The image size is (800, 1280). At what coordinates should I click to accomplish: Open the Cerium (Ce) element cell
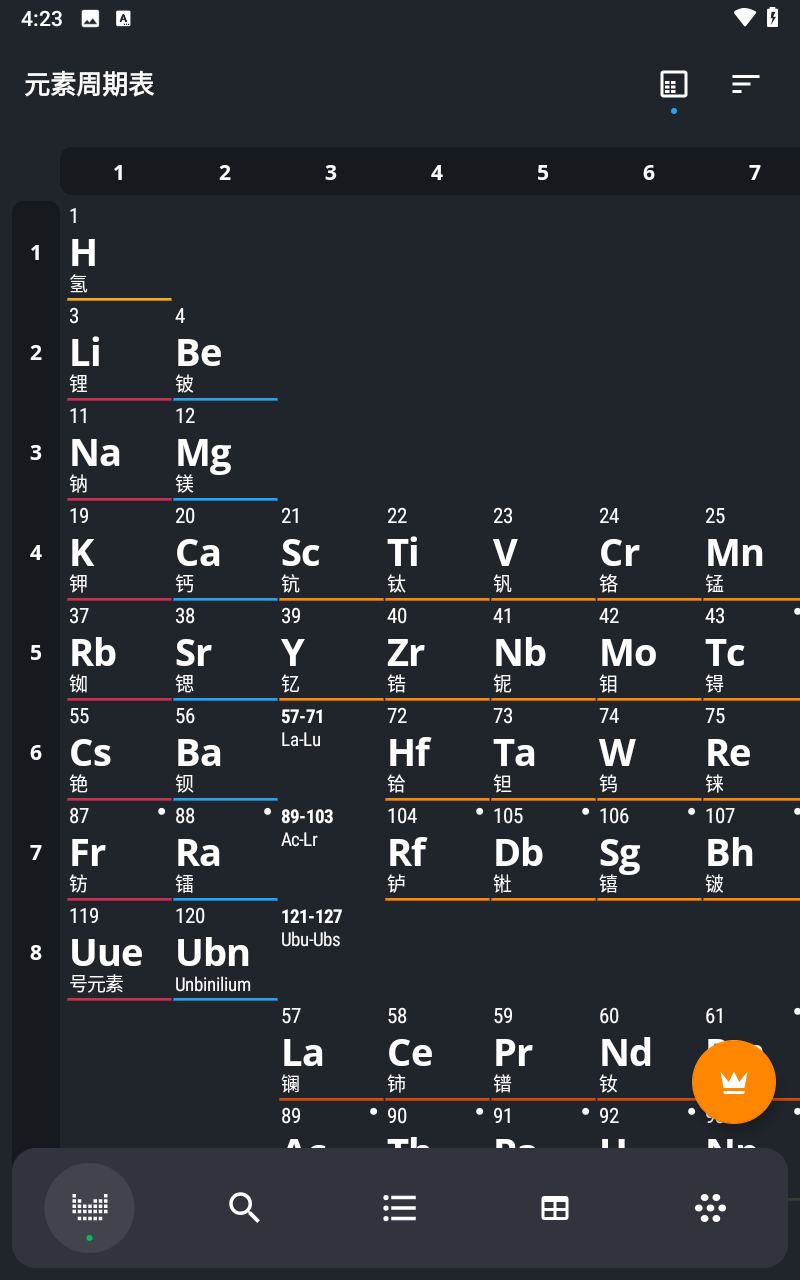pyautogui.click(x=436, y=1052)
